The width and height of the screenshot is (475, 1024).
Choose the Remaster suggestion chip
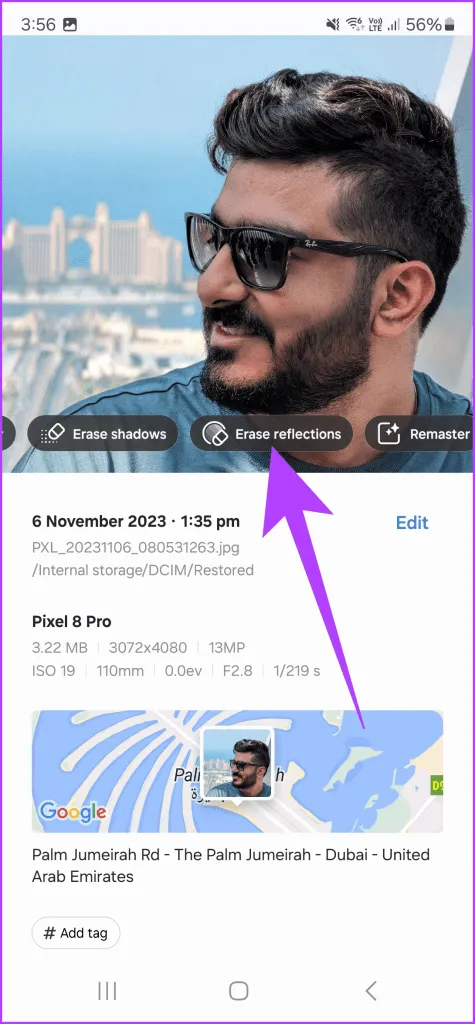click(x=419, y=434)
